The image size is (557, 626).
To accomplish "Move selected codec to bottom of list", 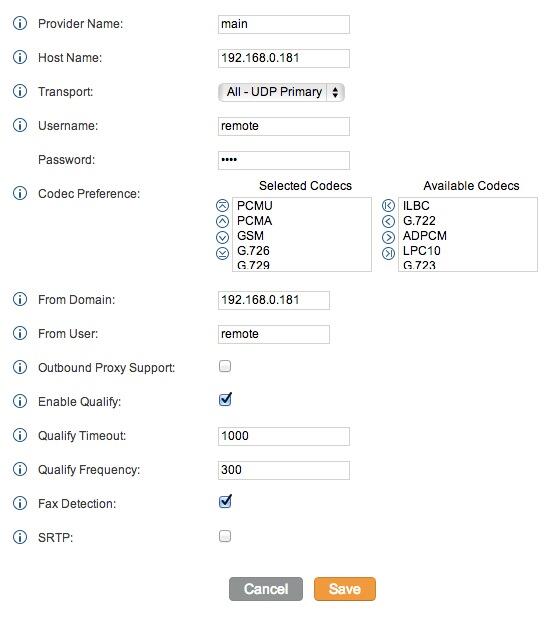I will [222, 253].
